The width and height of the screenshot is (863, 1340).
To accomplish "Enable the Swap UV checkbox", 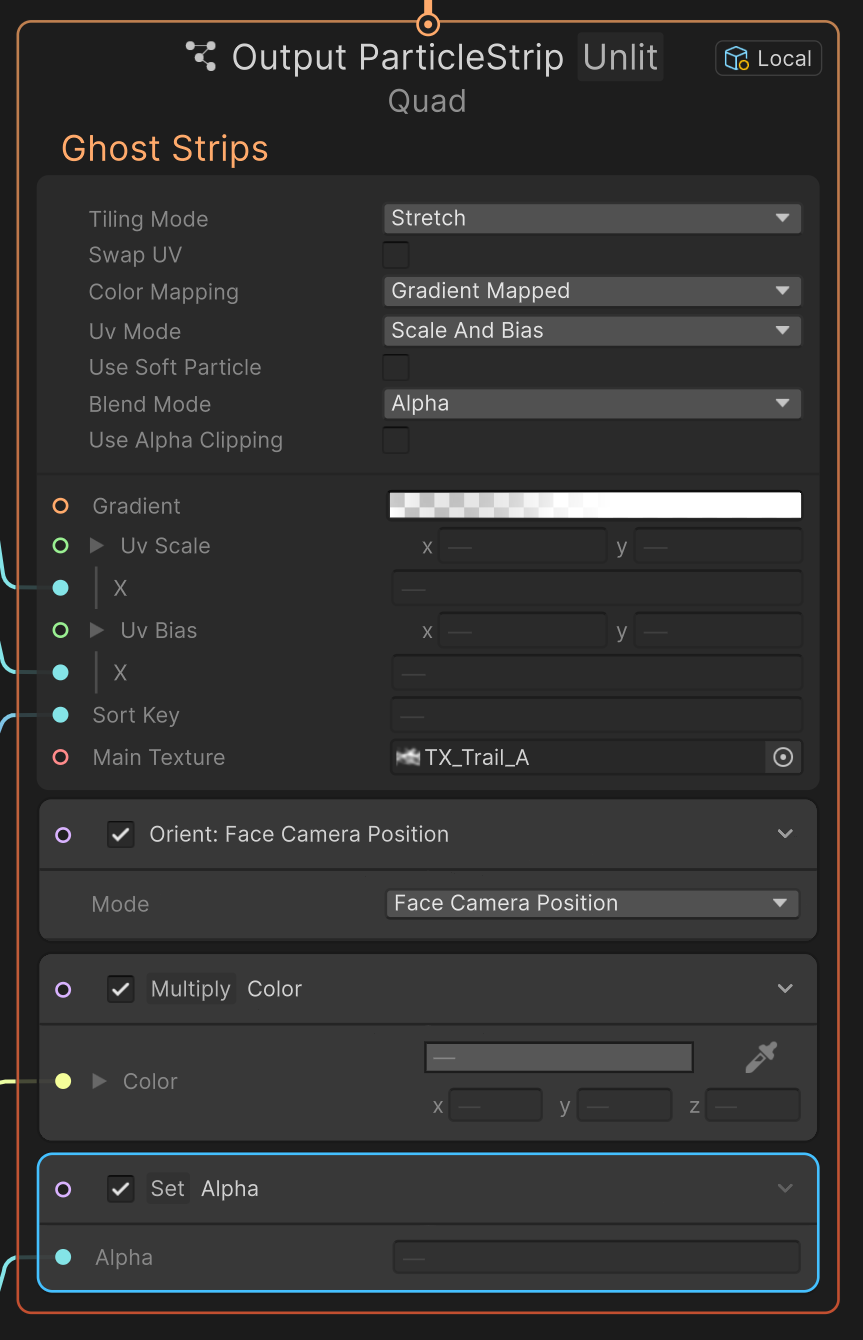I will (396, 255).
